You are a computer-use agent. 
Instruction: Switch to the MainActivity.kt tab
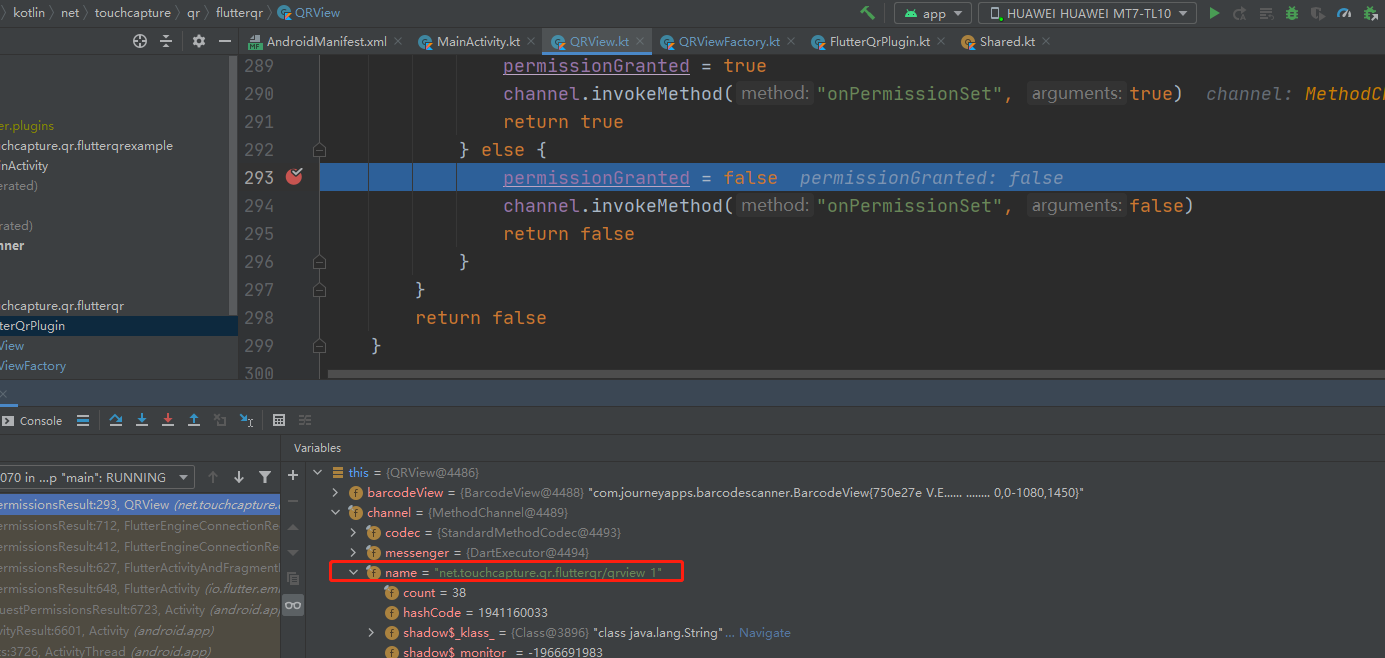pyautogui.click(x=477, y=42)
